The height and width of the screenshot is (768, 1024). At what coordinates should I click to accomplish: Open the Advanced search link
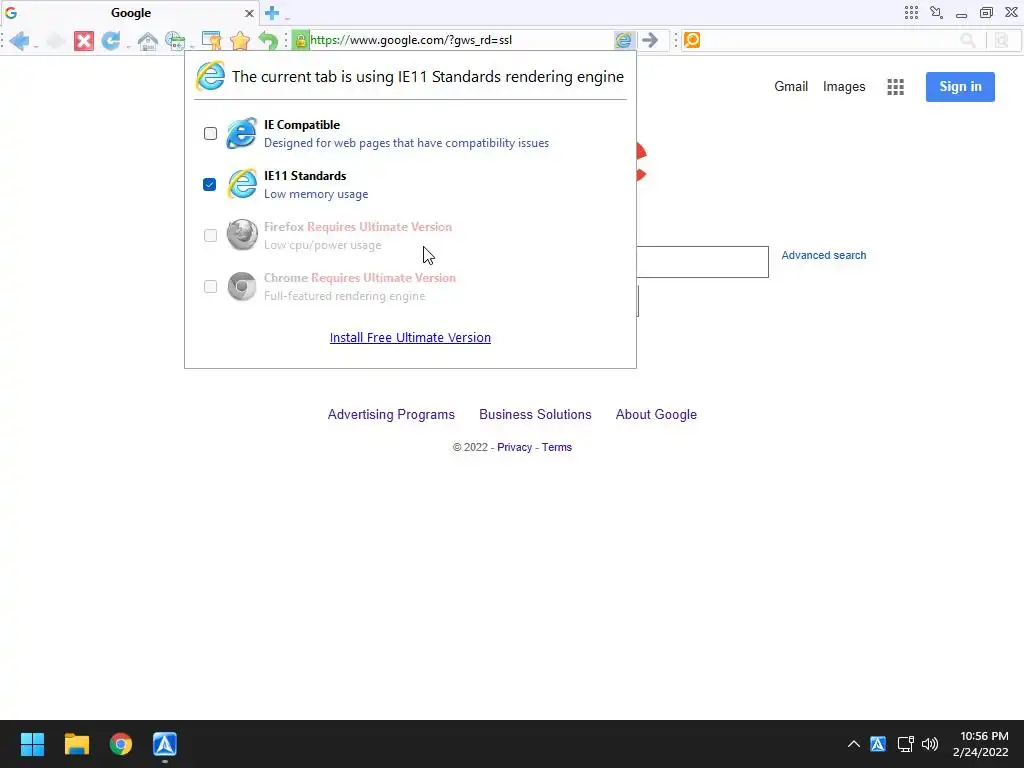824,255
